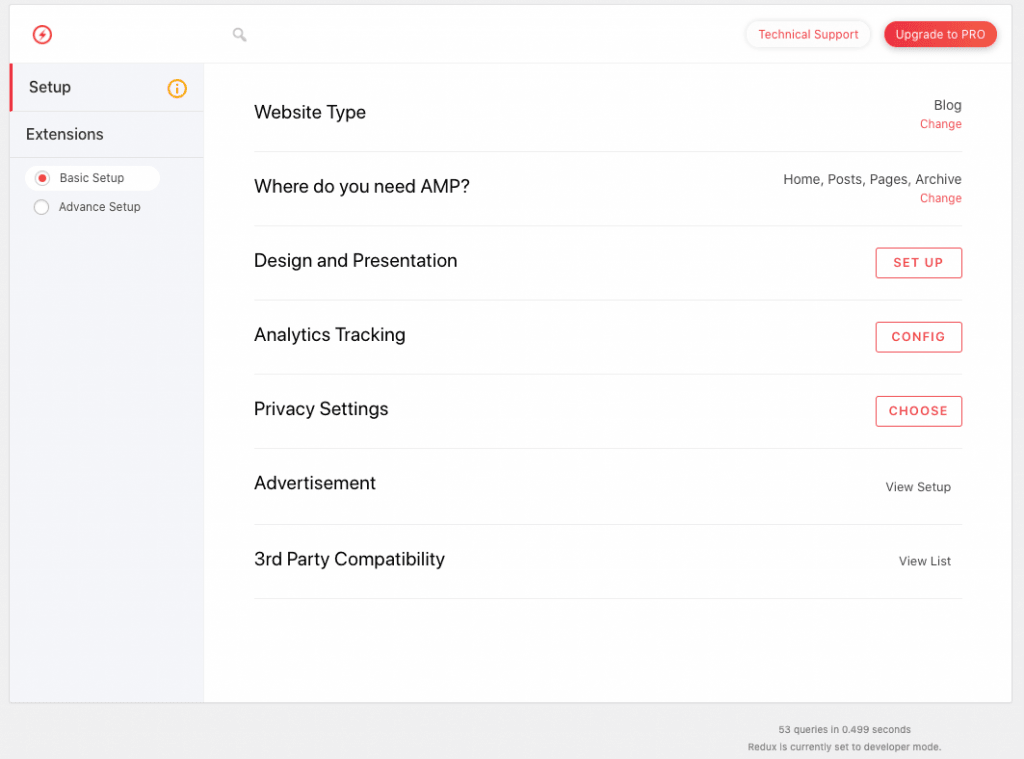This screenshot has width=1024, height=759.
Task: Click the Upgrade to PRO button
Action: coord(940,35)
